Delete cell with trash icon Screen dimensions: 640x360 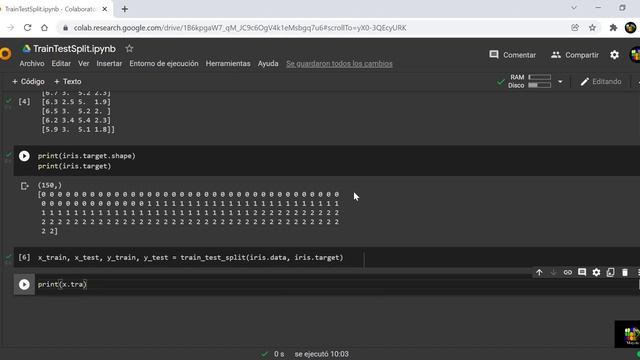coord(625,272)
